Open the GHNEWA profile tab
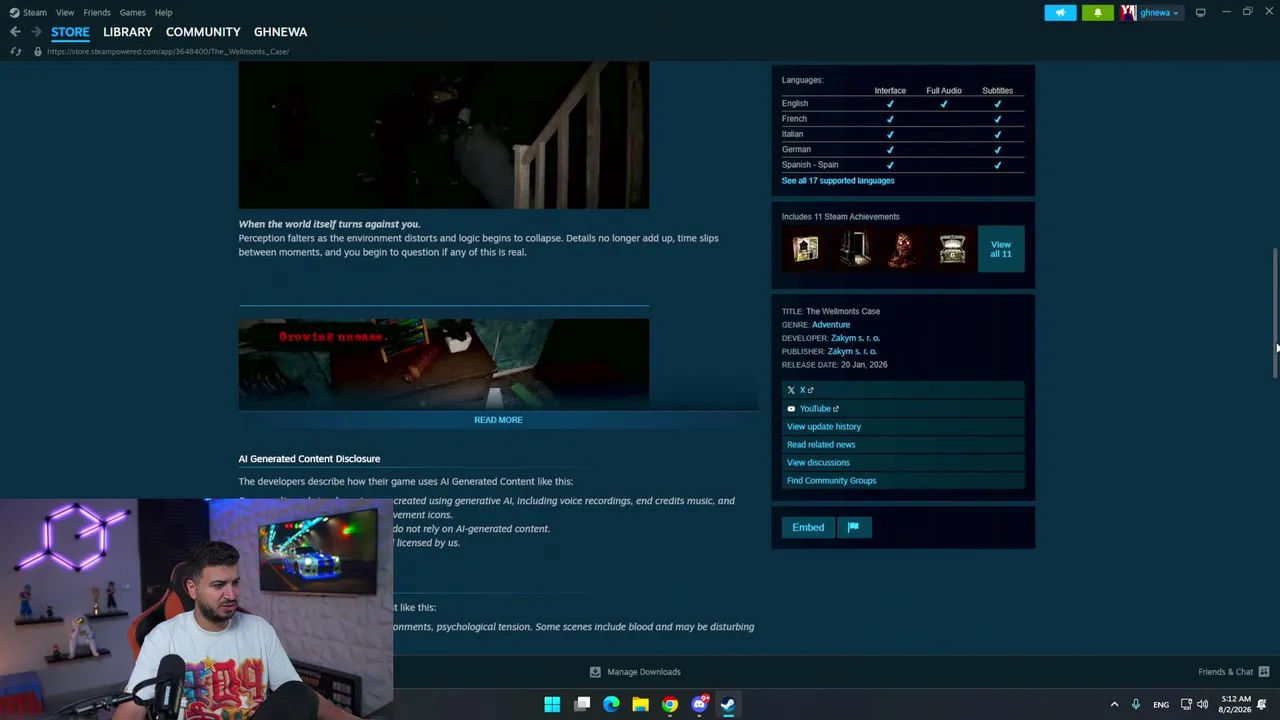 tap(280, 32)
